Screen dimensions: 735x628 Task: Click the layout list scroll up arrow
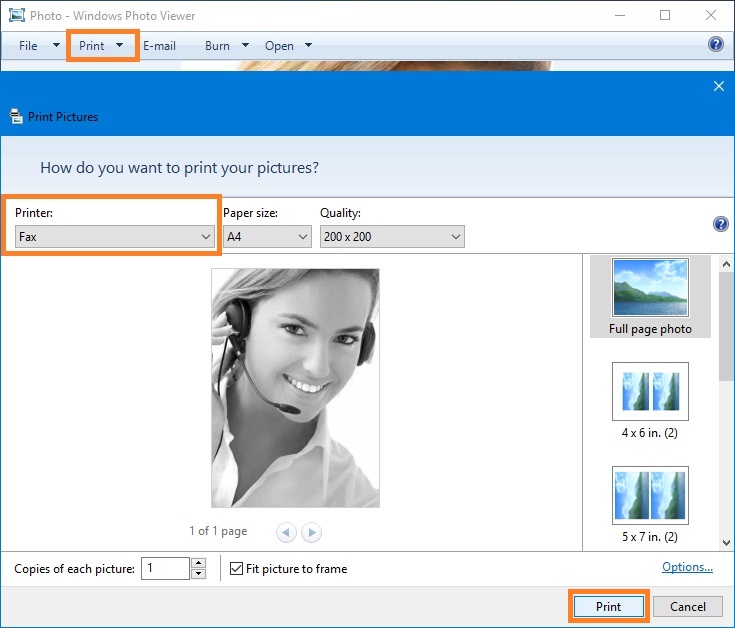click(x=727, y=264)
